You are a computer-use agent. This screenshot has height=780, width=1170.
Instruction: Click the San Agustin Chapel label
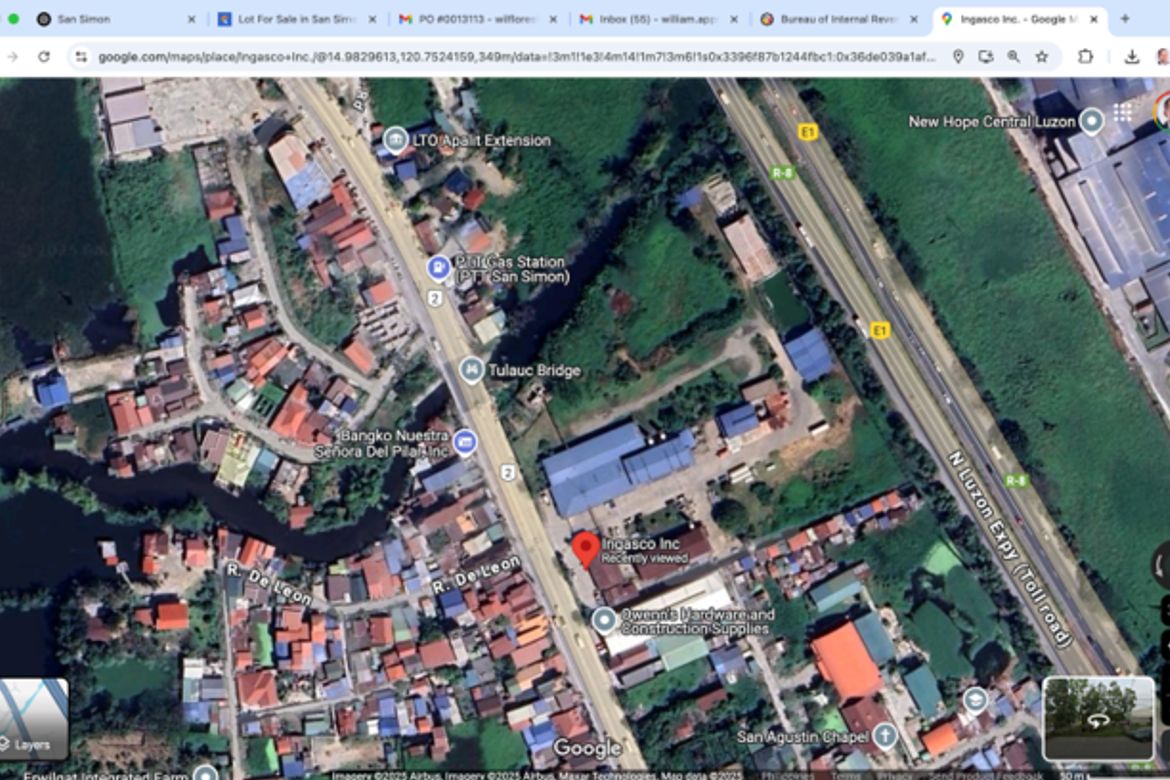coord(803,737)
